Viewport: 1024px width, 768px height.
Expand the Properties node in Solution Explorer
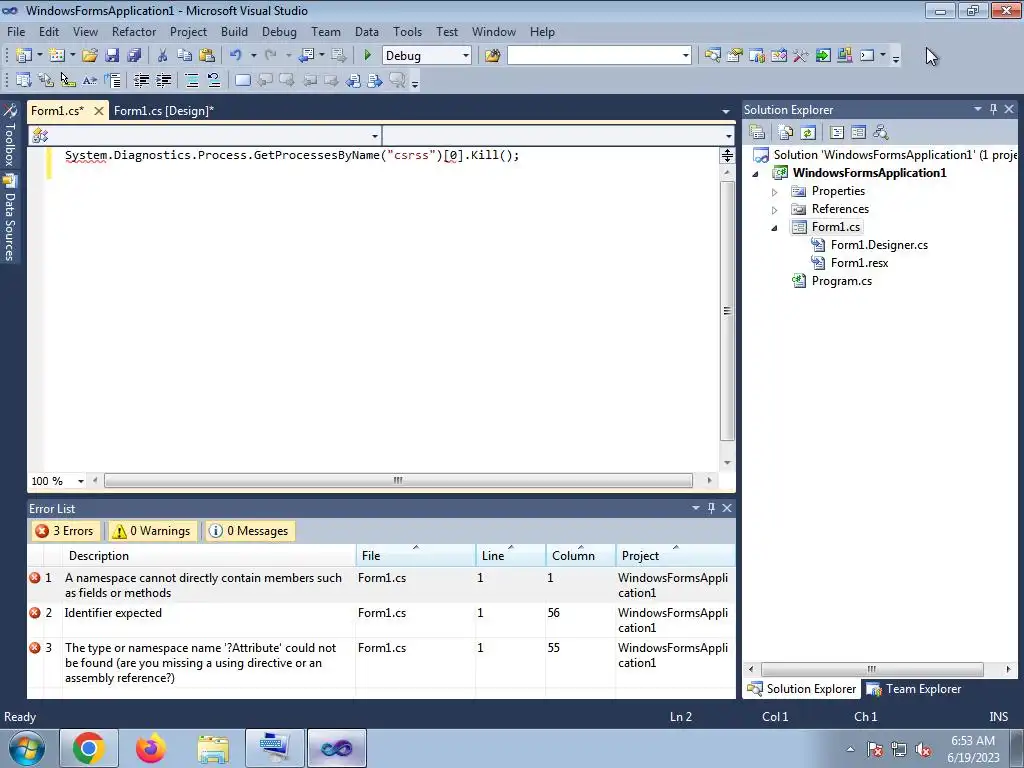pos(775,192)
